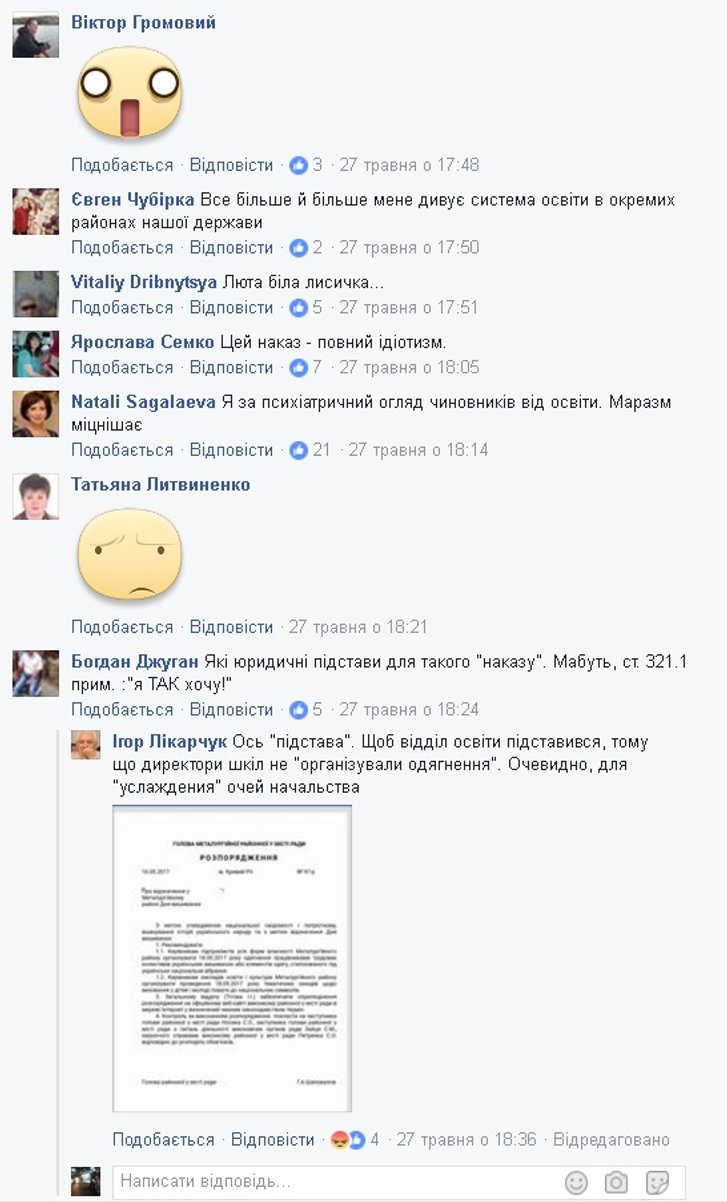The image size is (727, 1202).
Task: Reply to Vitaliy Dribnytsya's comment
Action: [x=231, y=307]
